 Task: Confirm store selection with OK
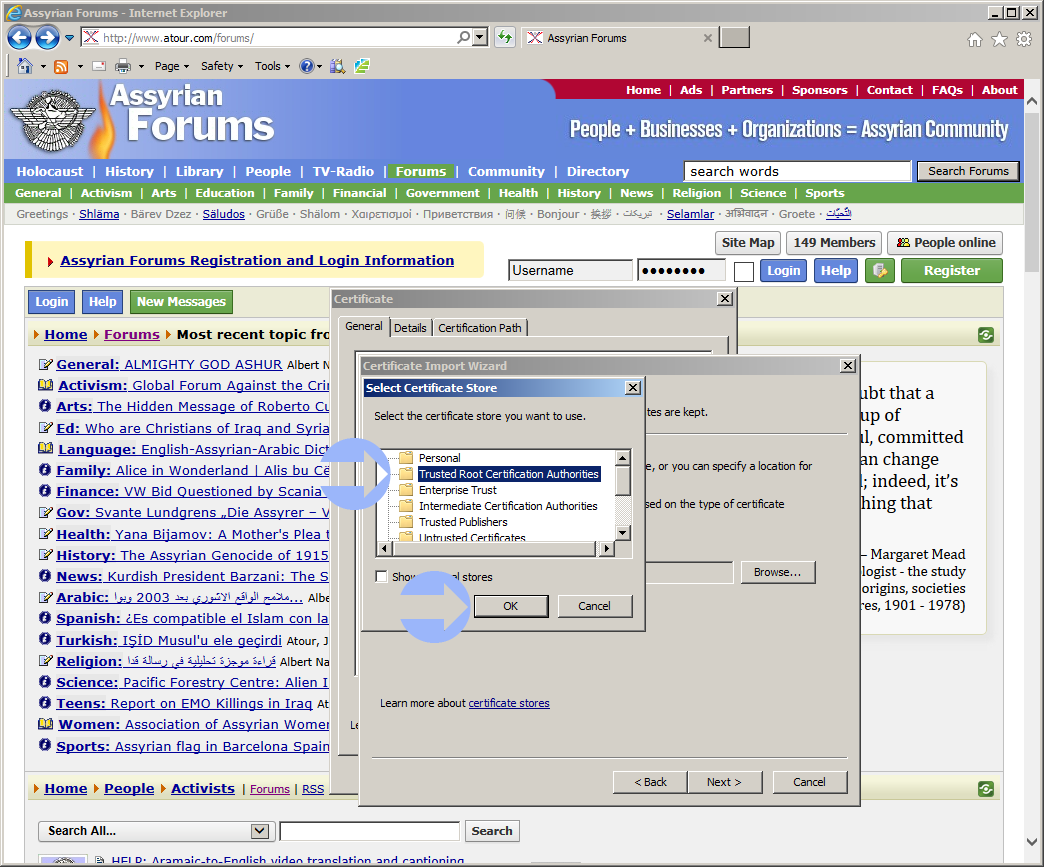pos(511,606)
